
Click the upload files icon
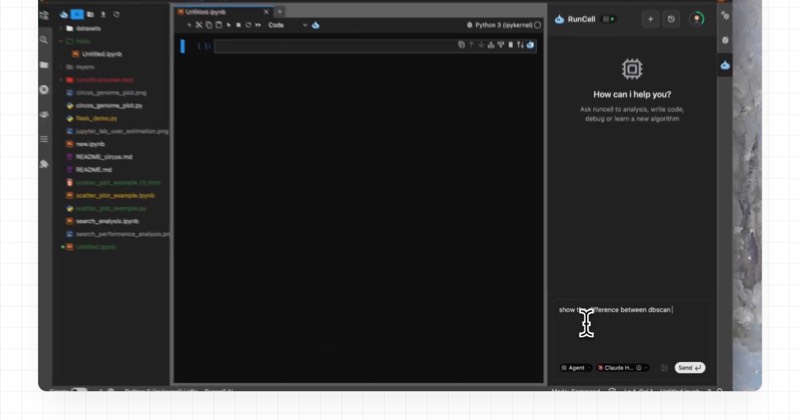pos(103,14)
